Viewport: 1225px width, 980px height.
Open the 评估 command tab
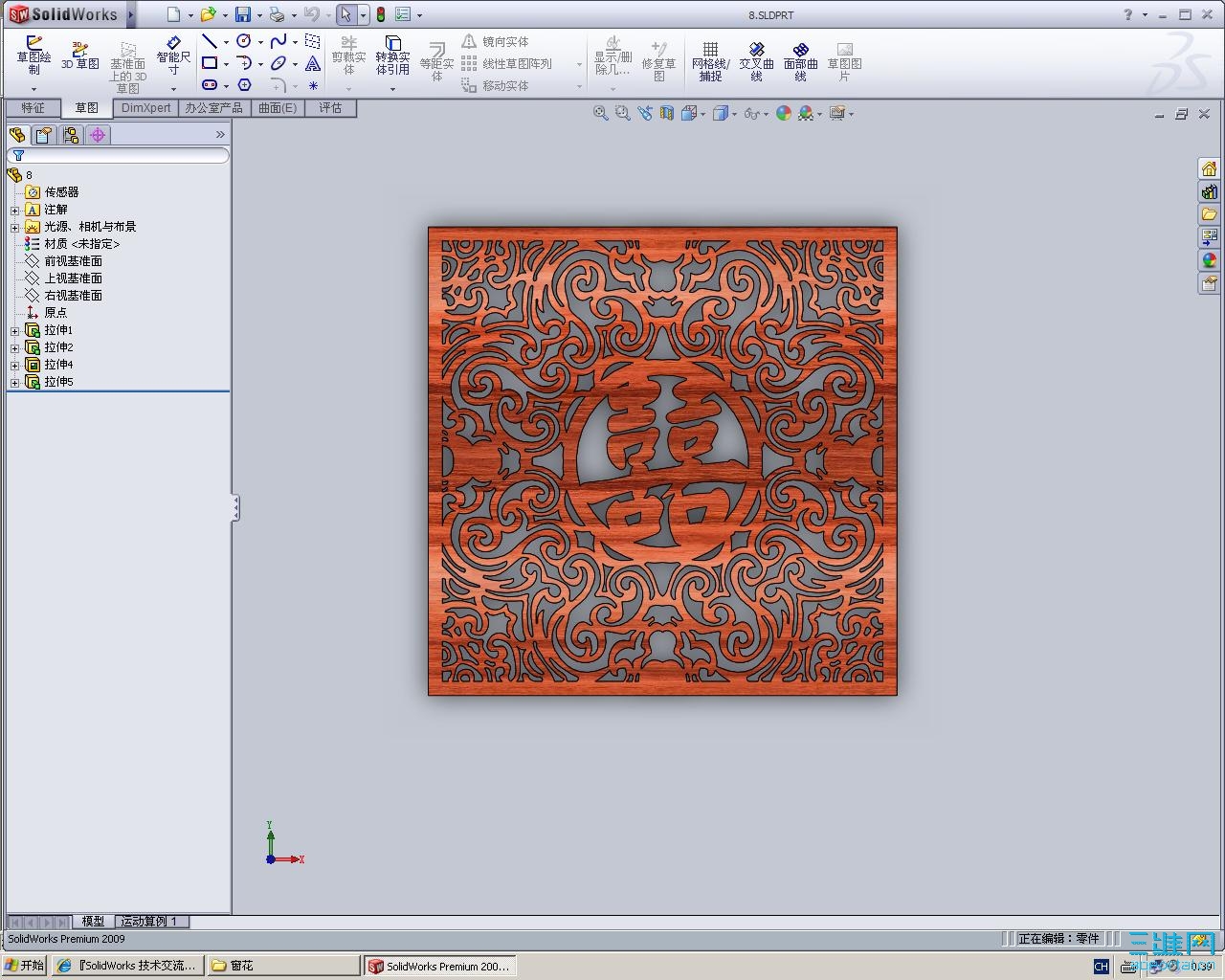[330, 108]
